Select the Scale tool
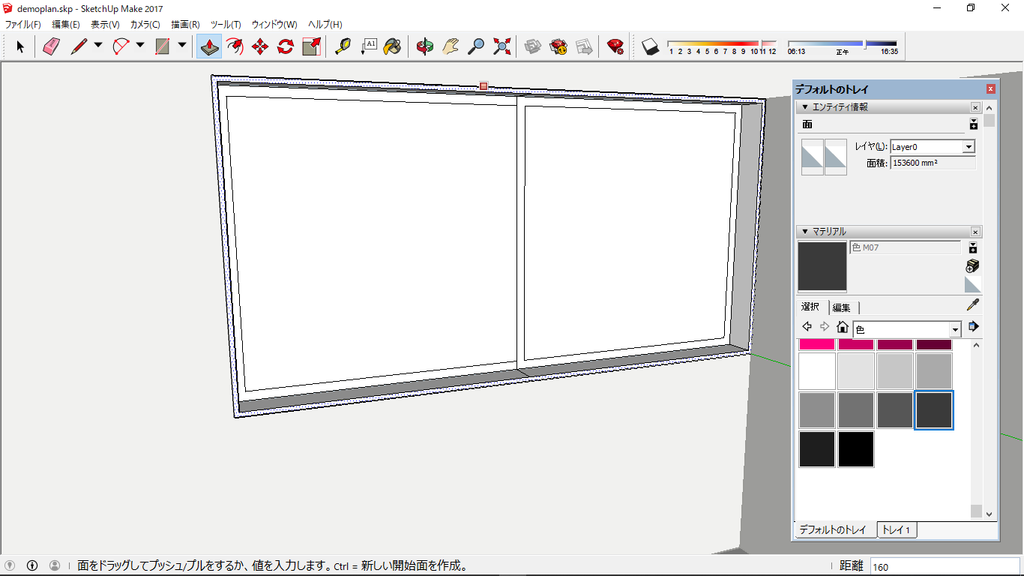1024x576 pixels. pos(312,46)
